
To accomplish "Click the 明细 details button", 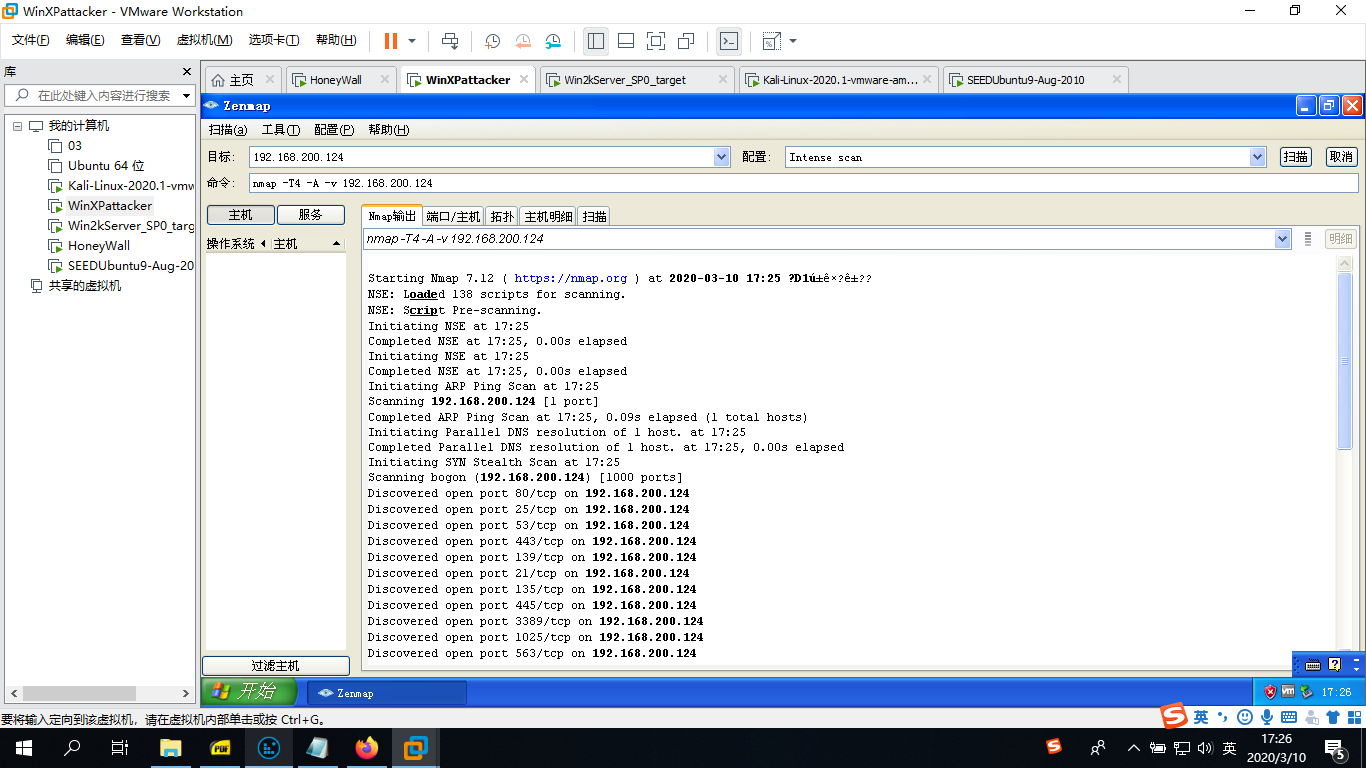I will coord(1340,239).
